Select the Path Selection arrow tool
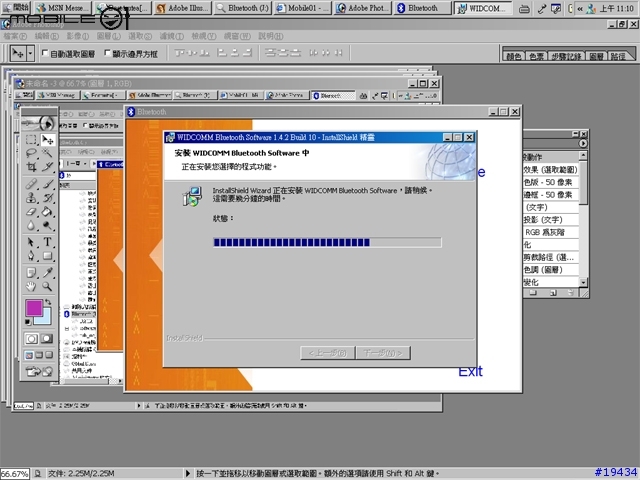 31,242
